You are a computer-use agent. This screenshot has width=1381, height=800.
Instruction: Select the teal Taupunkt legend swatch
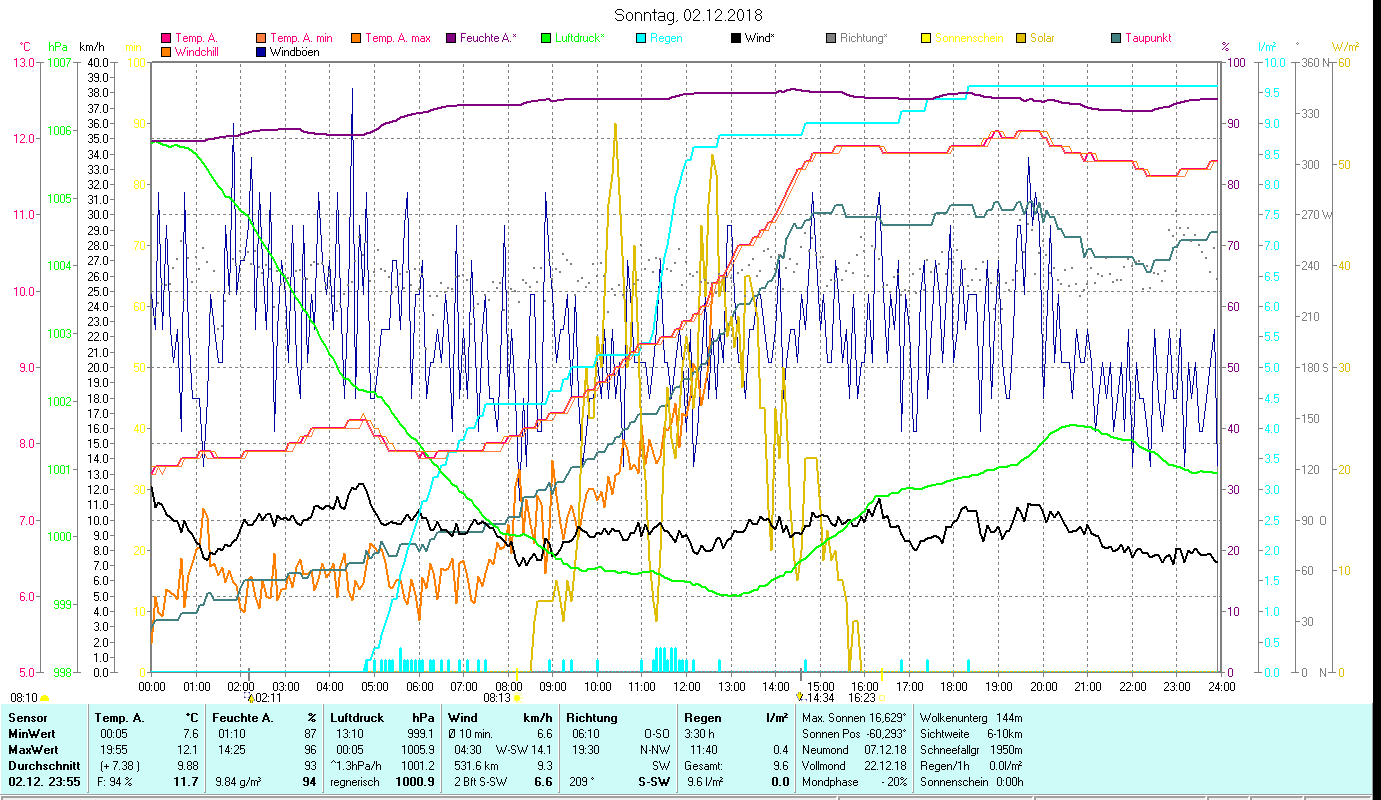(1116, 39)
